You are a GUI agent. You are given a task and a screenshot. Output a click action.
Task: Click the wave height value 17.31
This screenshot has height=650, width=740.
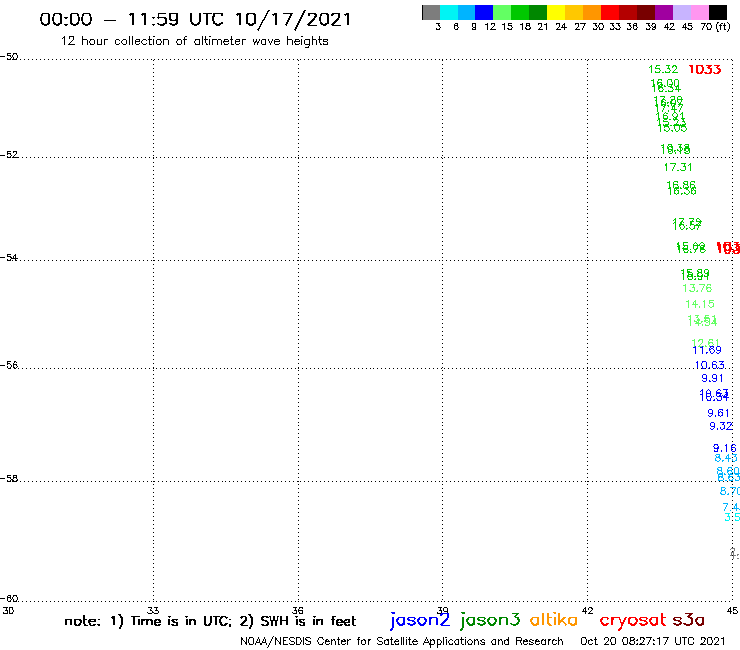(678, 167)
